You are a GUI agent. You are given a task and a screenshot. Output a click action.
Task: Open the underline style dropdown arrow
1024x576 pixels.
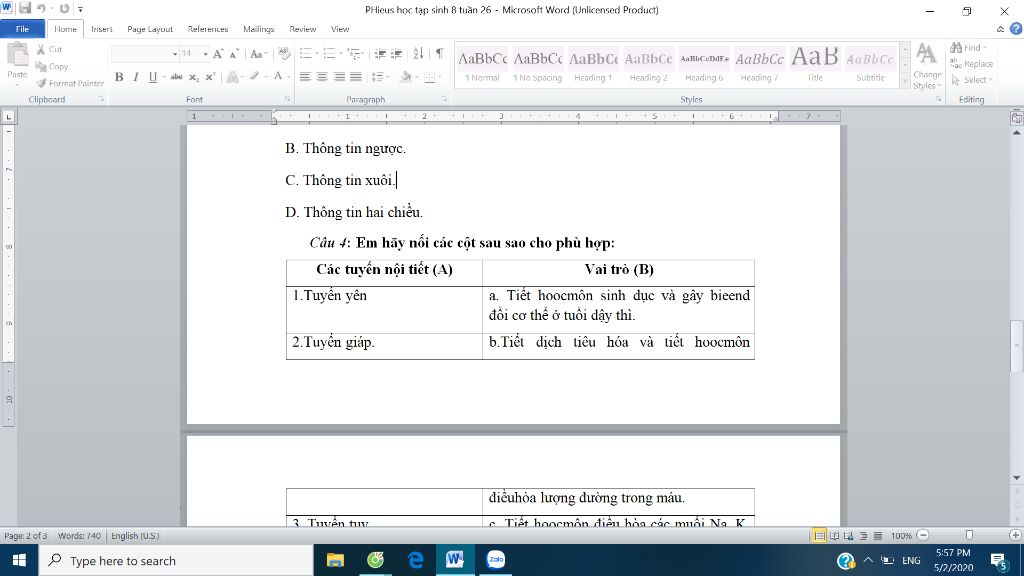point(164,77)
